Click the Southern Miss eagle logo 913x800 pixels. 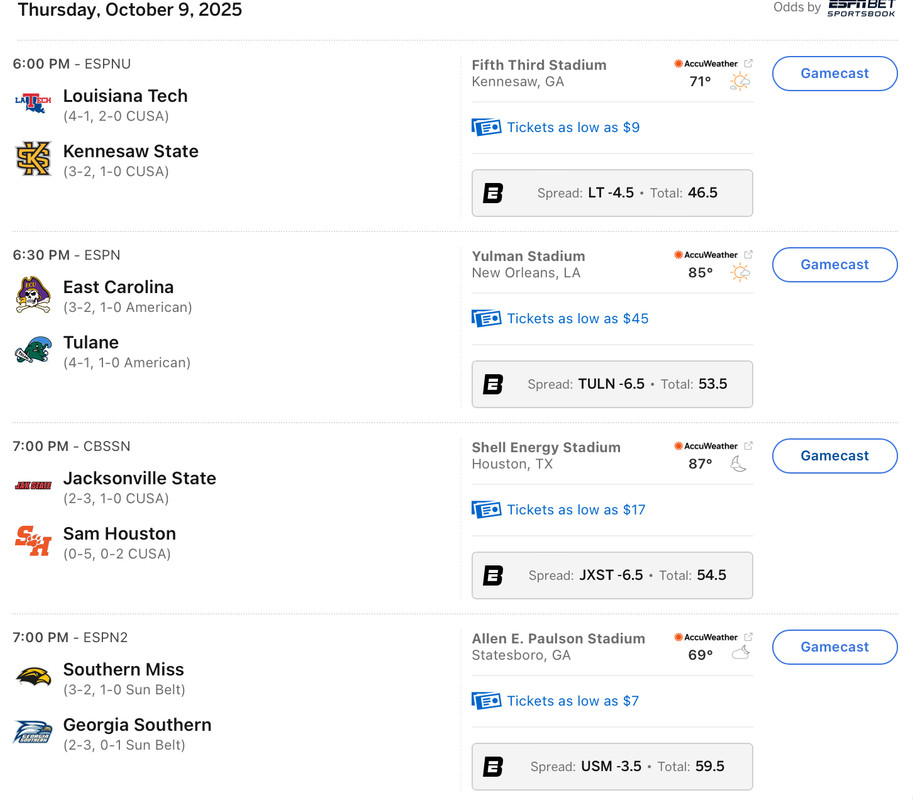(33, 677)
